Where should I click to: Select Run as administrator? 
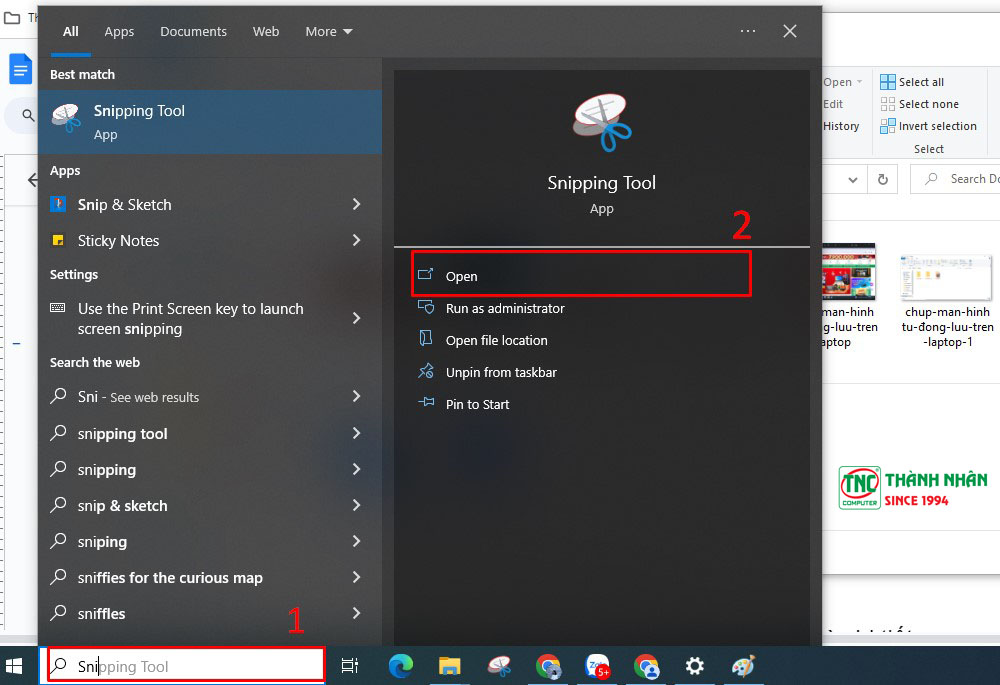(504, 308)
